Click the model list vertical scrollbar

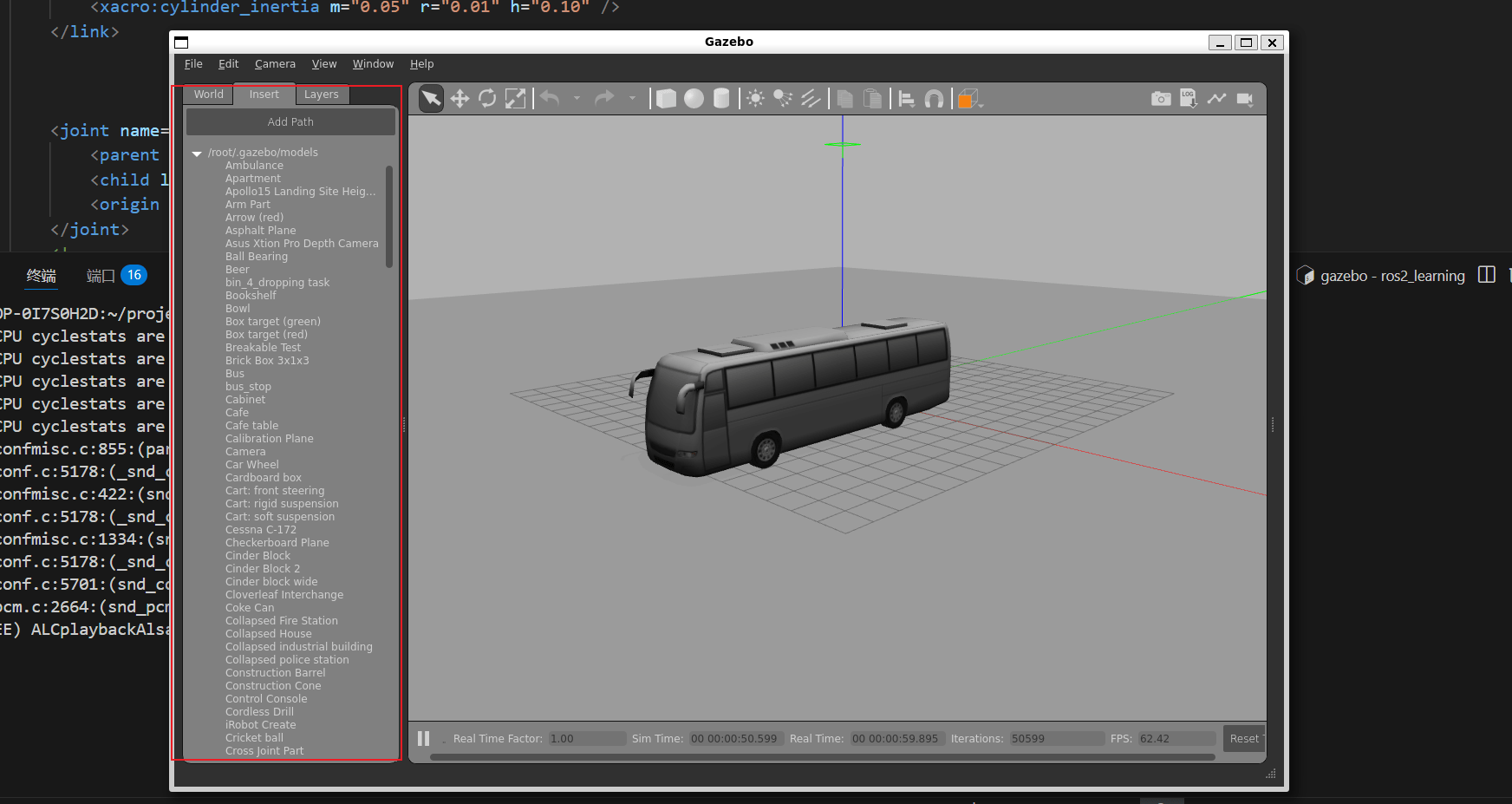tap(389, 217)
